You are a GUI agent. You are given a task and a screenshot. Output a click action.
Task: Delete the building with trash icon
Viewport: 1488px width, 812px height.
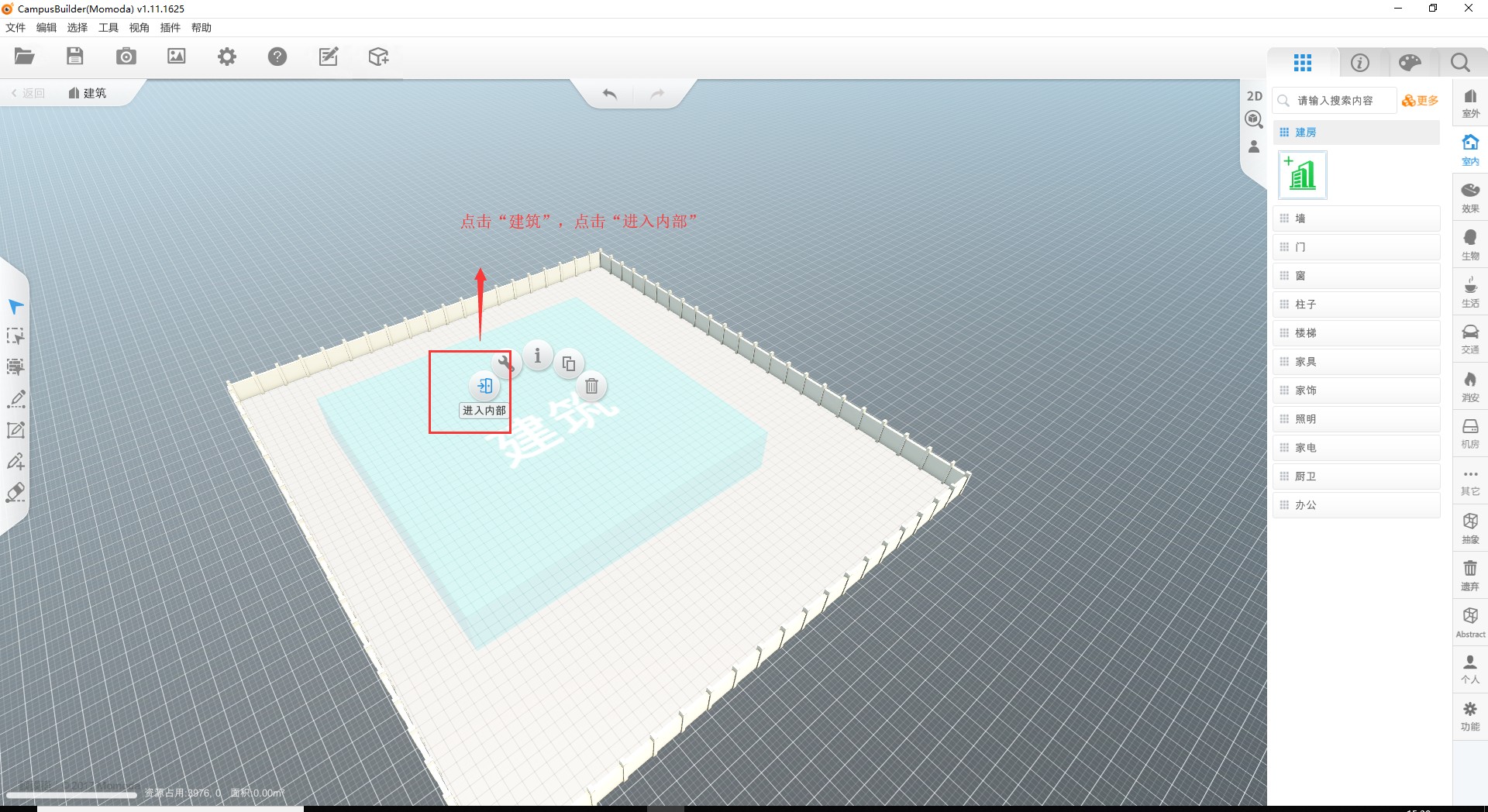[x=591, y=386]
